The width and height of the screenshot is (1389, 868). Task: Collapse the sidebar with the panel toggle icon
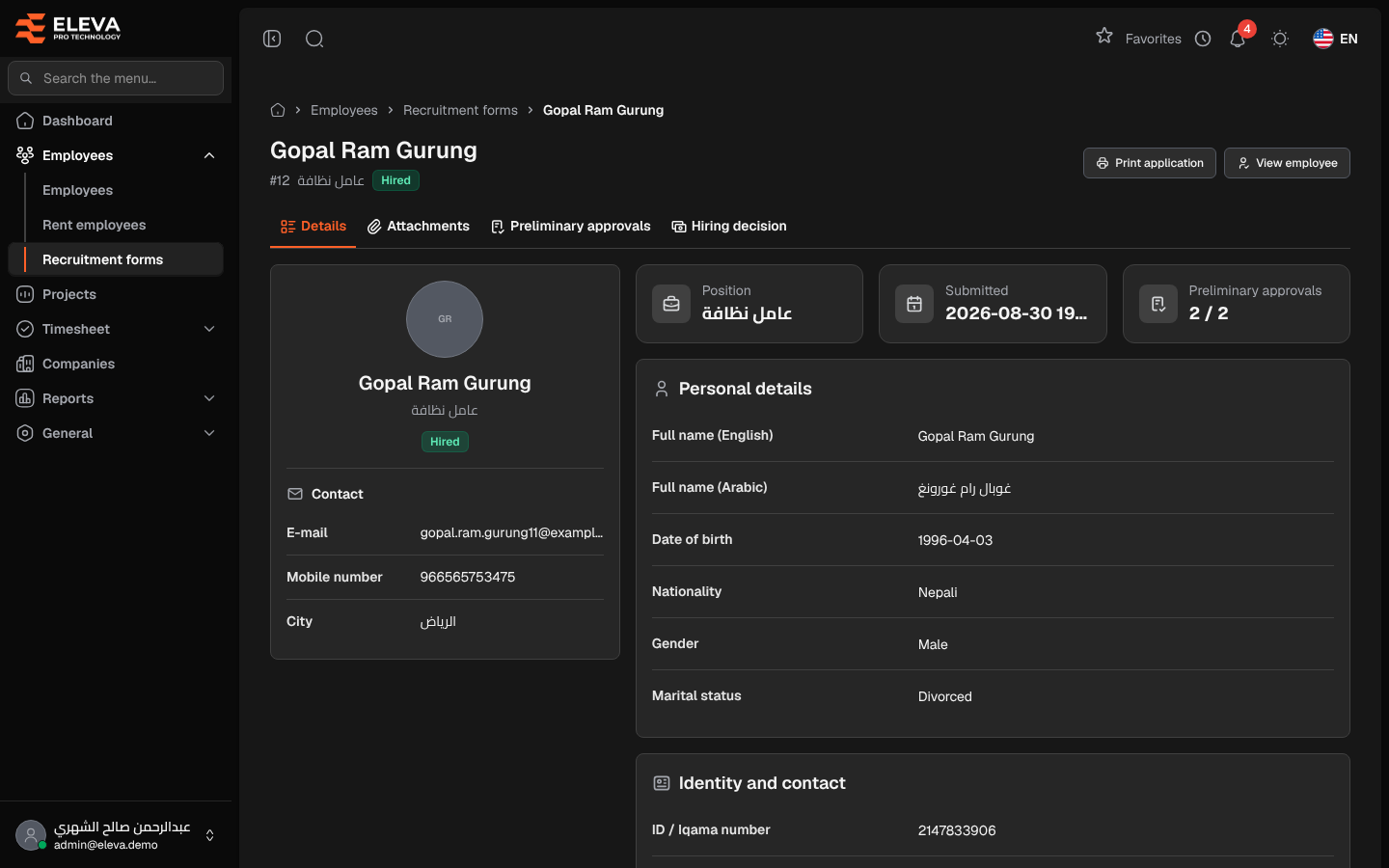click(x=272, y=39)
